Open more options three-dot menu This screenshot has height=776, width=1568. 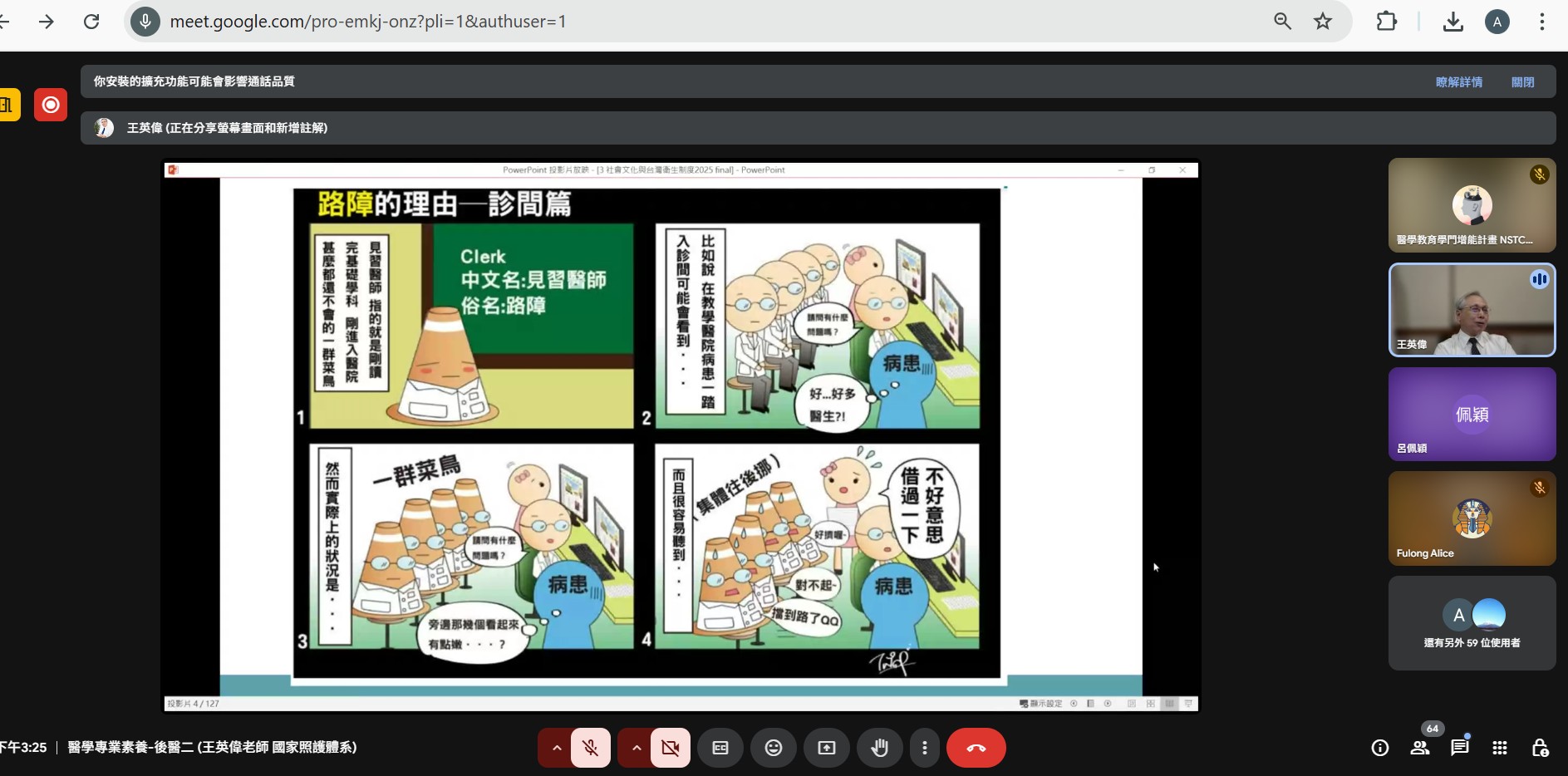pos(924,748)
